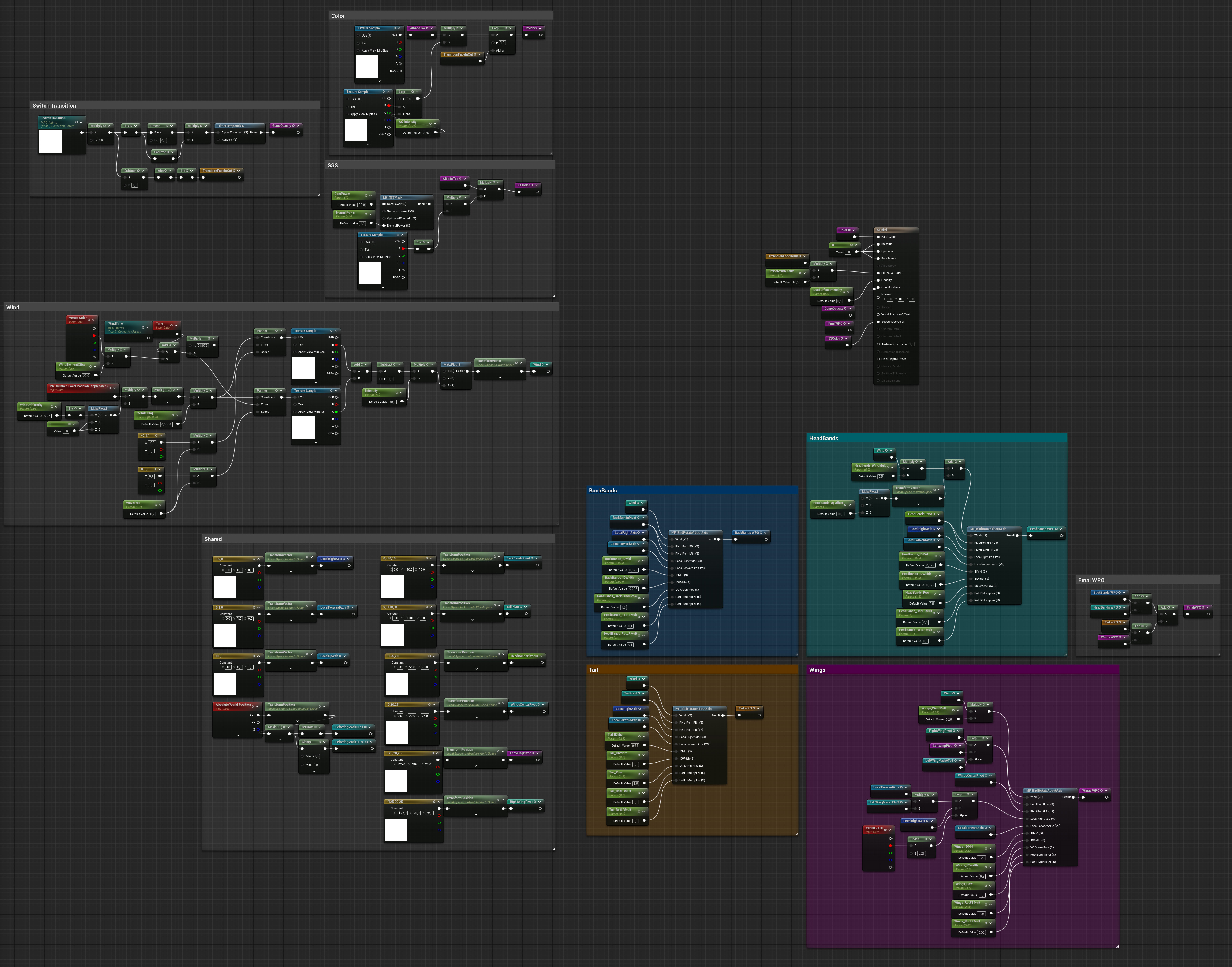Expand the NormalPower node chevron
The height and width of the screenshot is (967, 1232).
(x=371, y=214)
